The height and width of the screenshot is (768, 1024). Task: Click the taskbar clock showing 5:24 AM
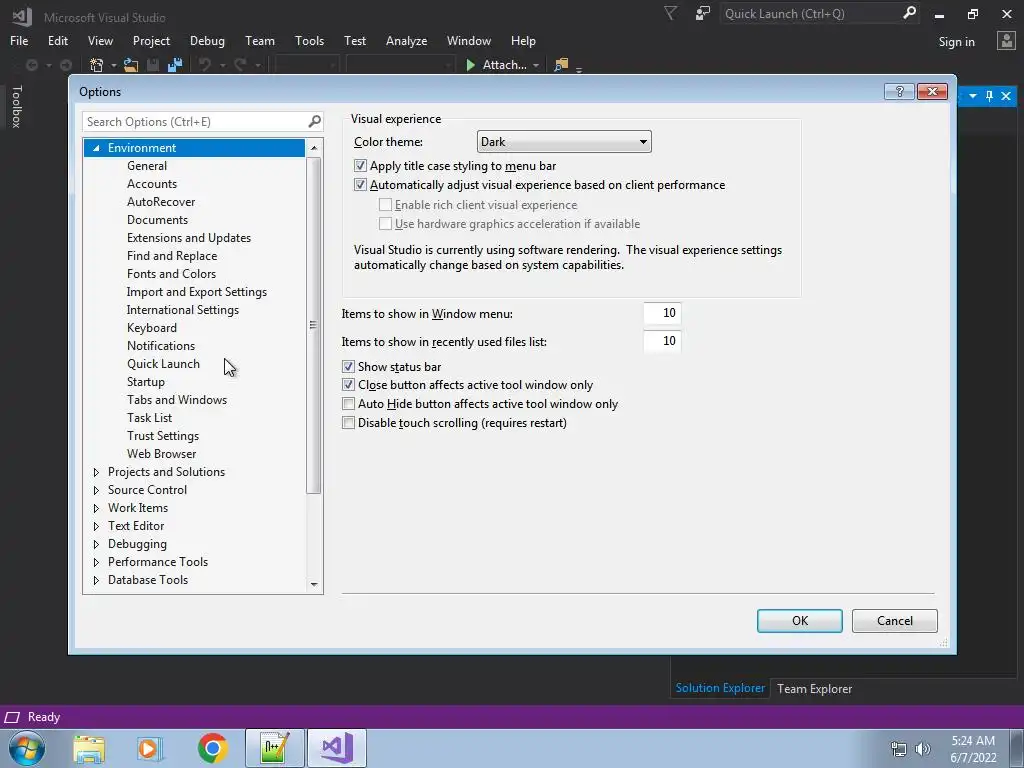click(x=973, y=748)
